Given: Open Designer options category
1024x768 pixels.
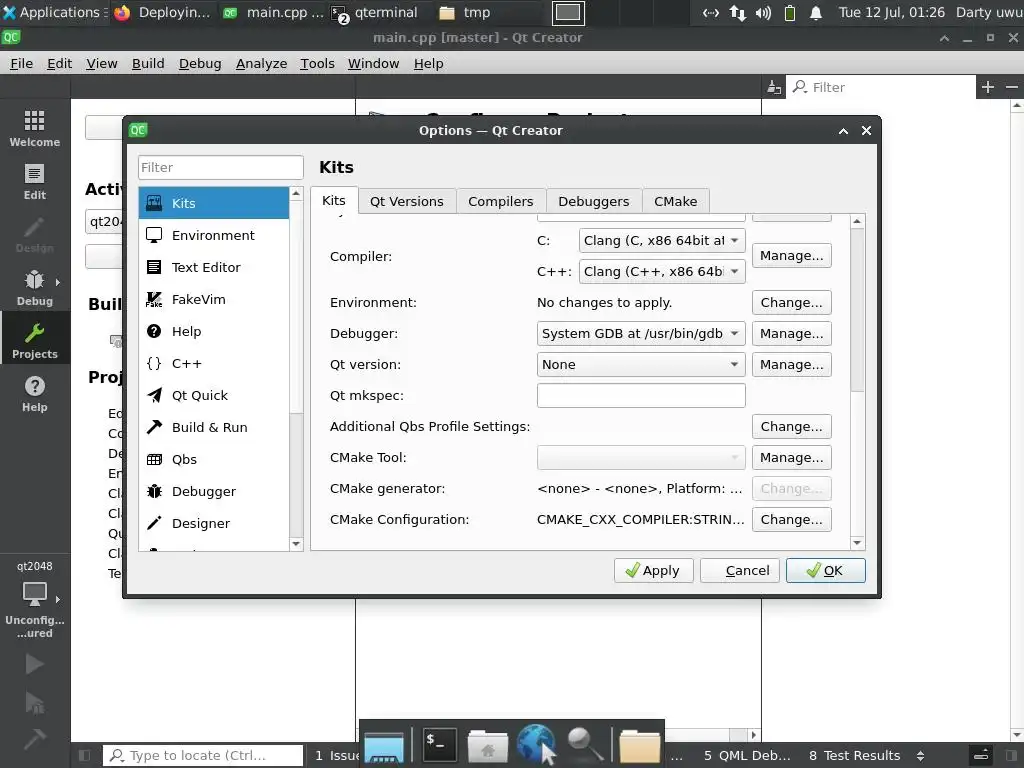Looking at the screenshot, I should point(214,523).
